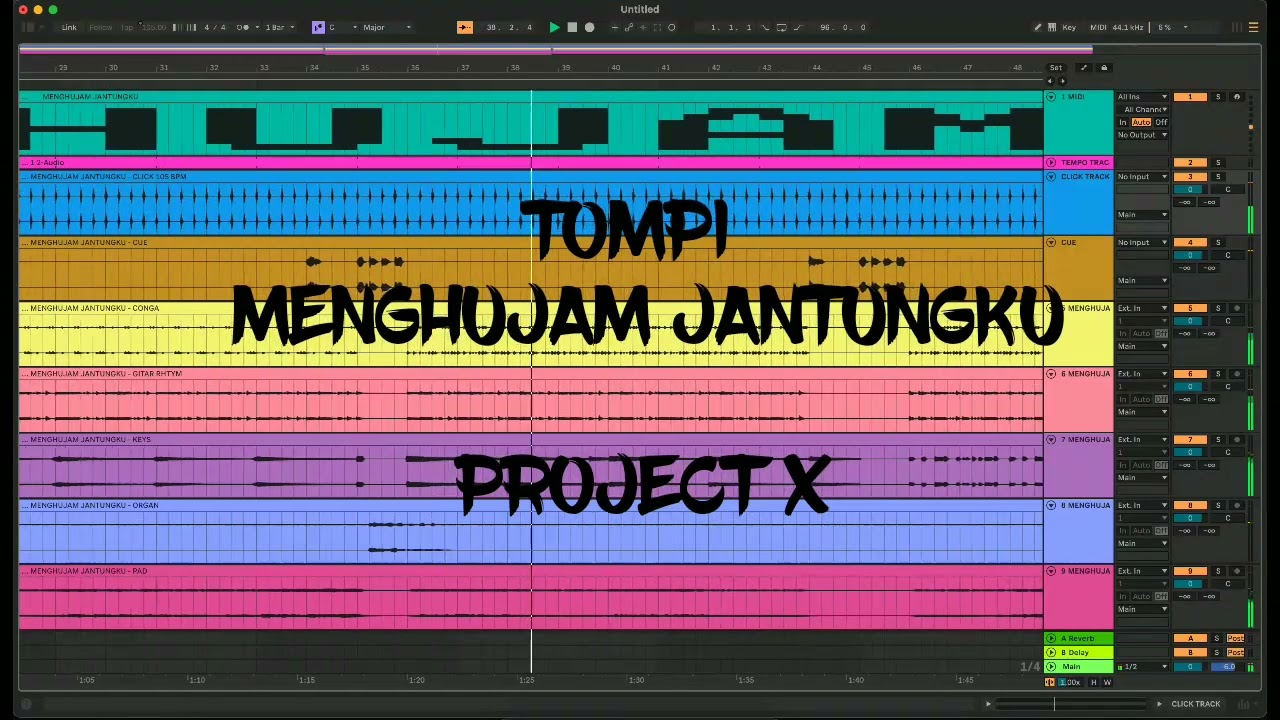
Task: Jump to the next locator arrow
Action: point(1062,81)
